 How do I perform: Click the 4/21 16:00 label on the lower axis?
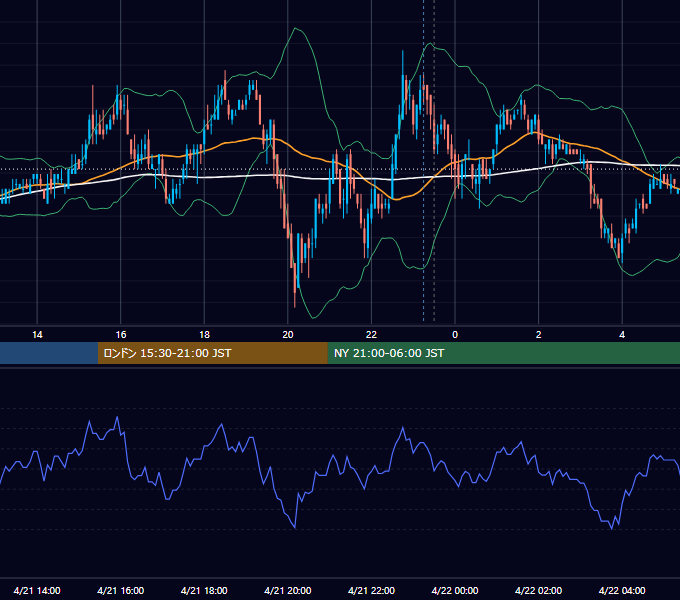coord(121,590)
